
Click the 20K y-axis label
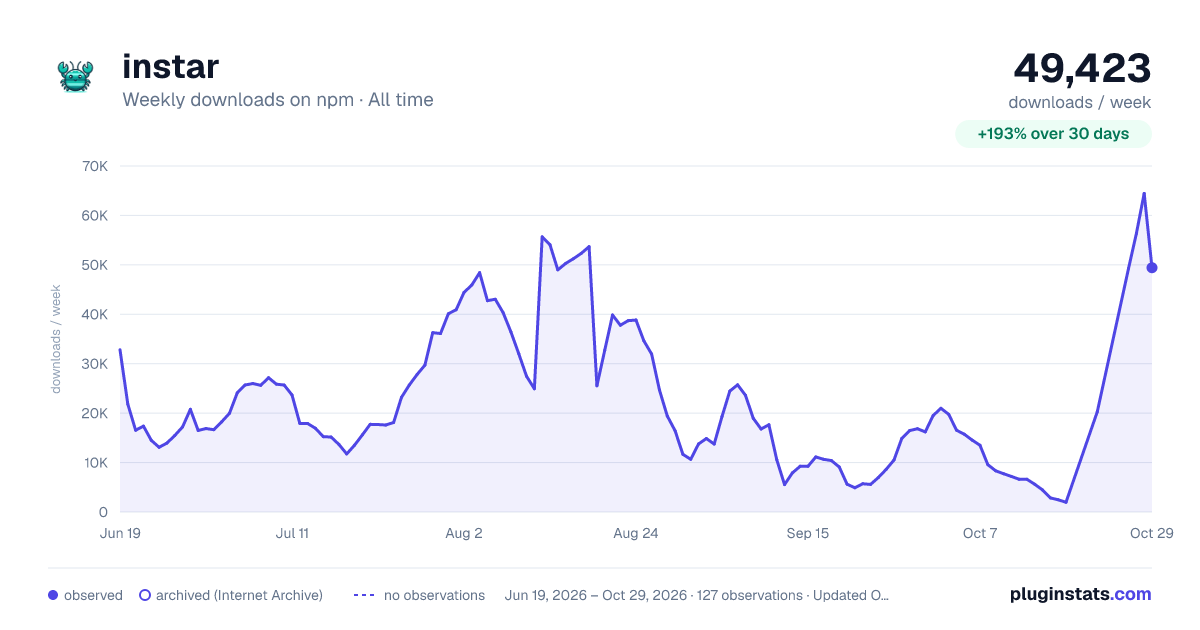94,413
